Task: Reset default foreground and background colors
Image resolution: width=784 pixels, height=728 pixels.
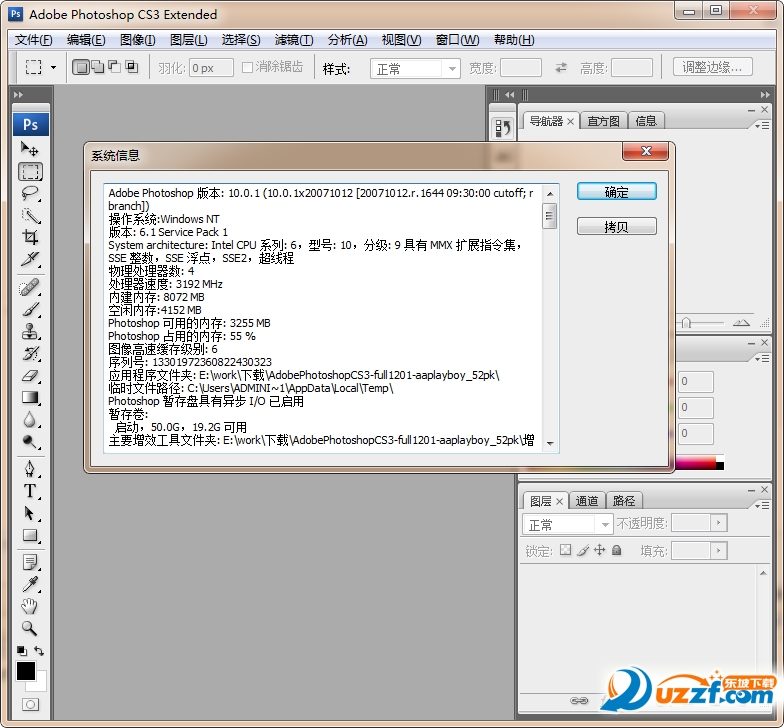Action: point(22,650)
